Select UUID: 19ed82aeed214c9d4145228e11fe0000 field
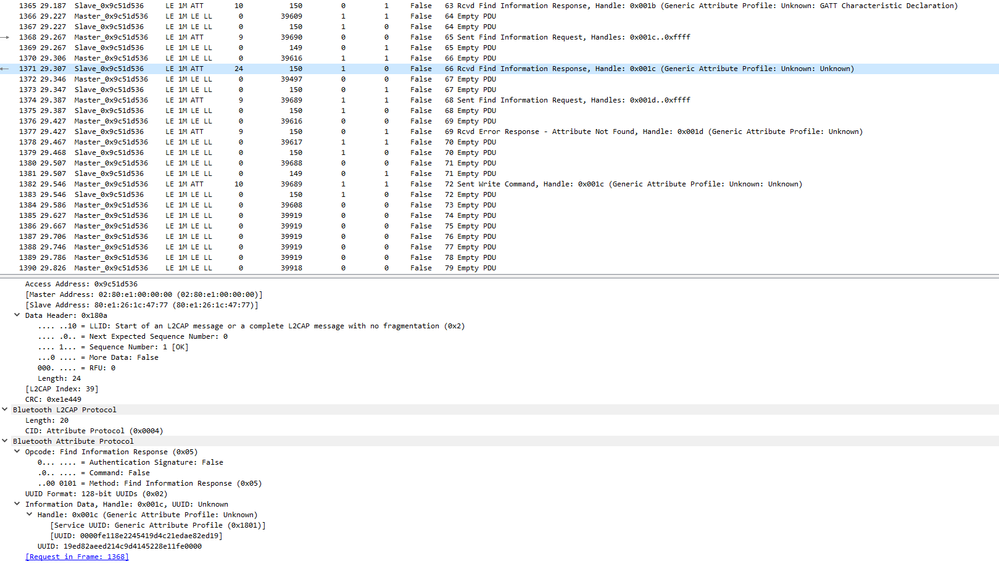The image size is (999, 566). (119, 546)
